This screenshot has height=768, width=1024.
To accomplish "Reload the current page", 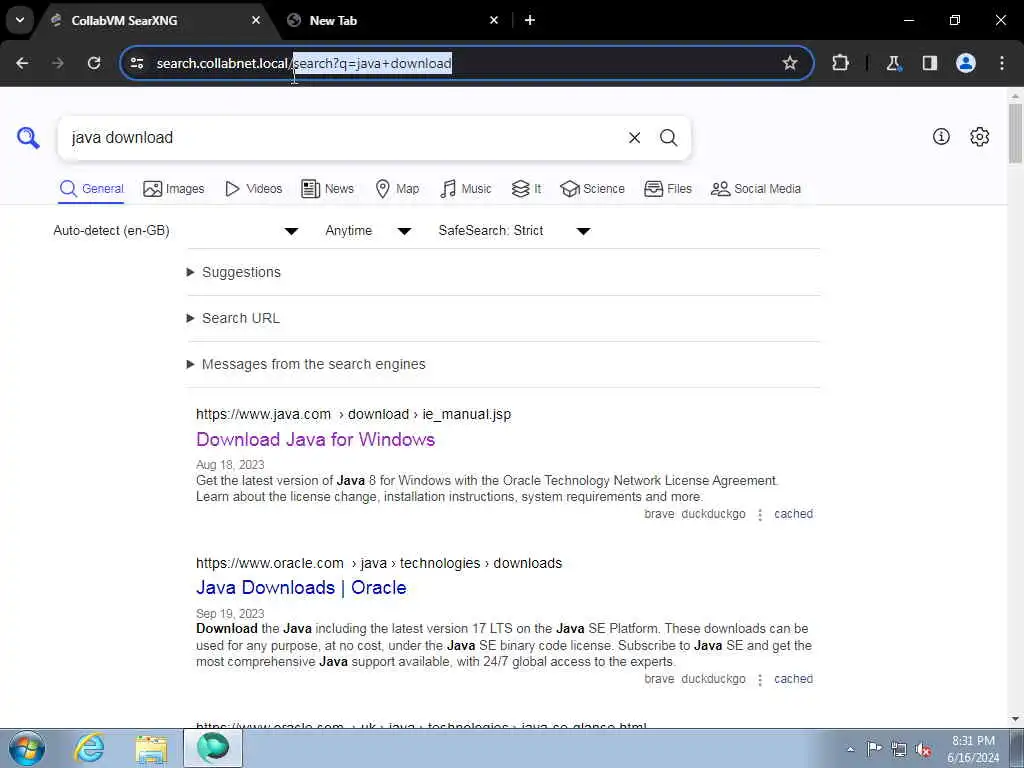I will coord(94,63).
